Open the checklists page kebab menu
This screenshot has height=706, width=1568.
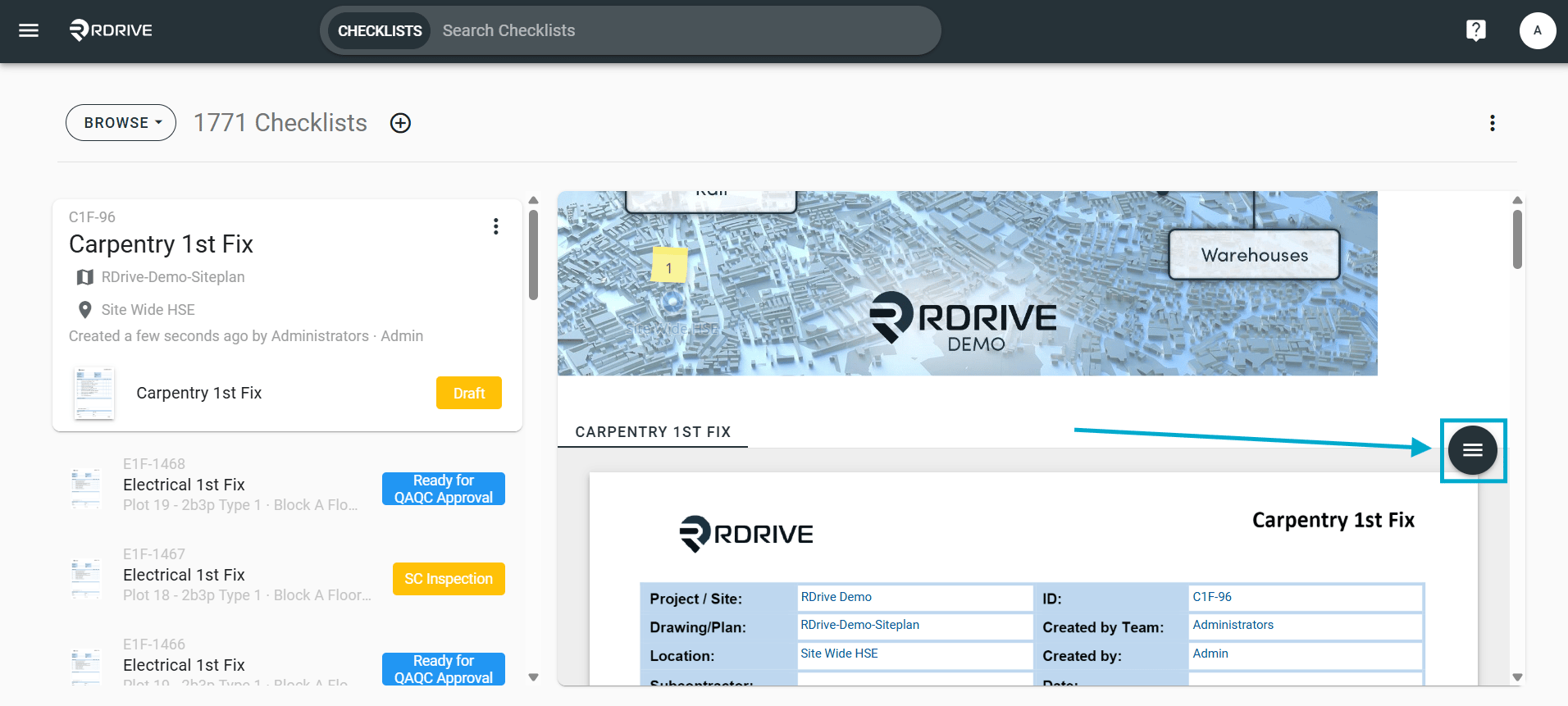[x=1493, y=123]
